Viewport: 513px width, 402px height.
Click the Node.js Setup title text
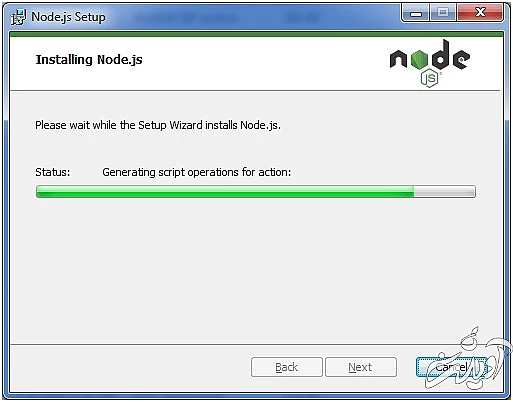tap(68, 17)
